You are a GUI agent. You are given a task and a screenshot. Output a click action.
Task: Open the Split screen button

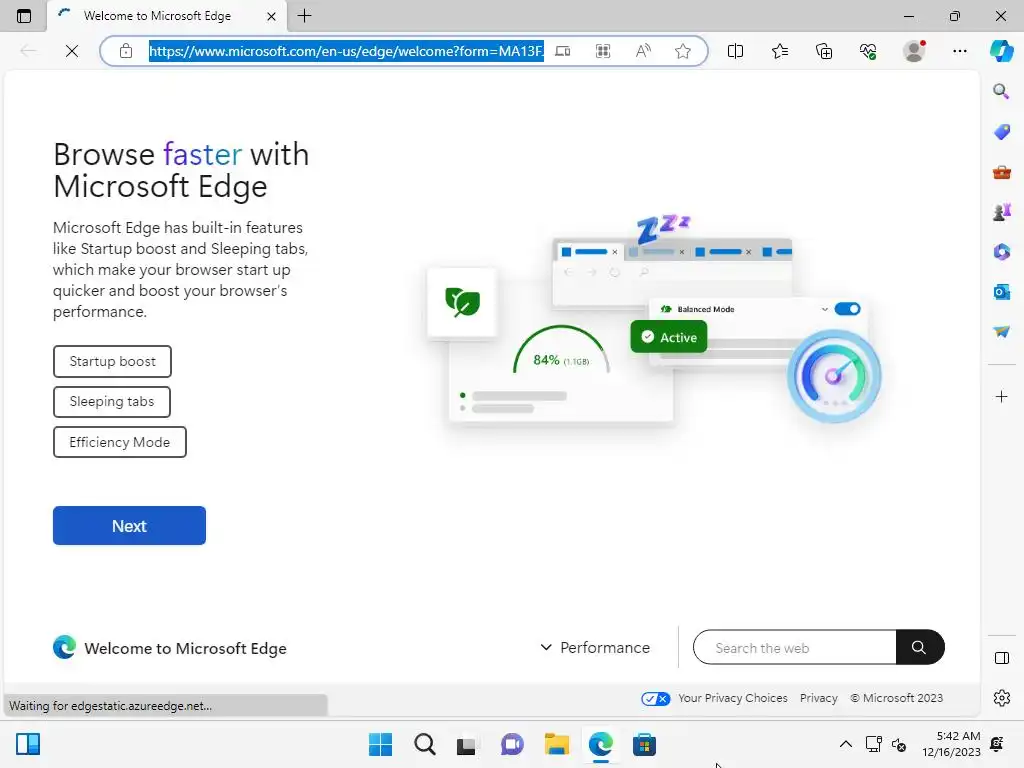735,51
